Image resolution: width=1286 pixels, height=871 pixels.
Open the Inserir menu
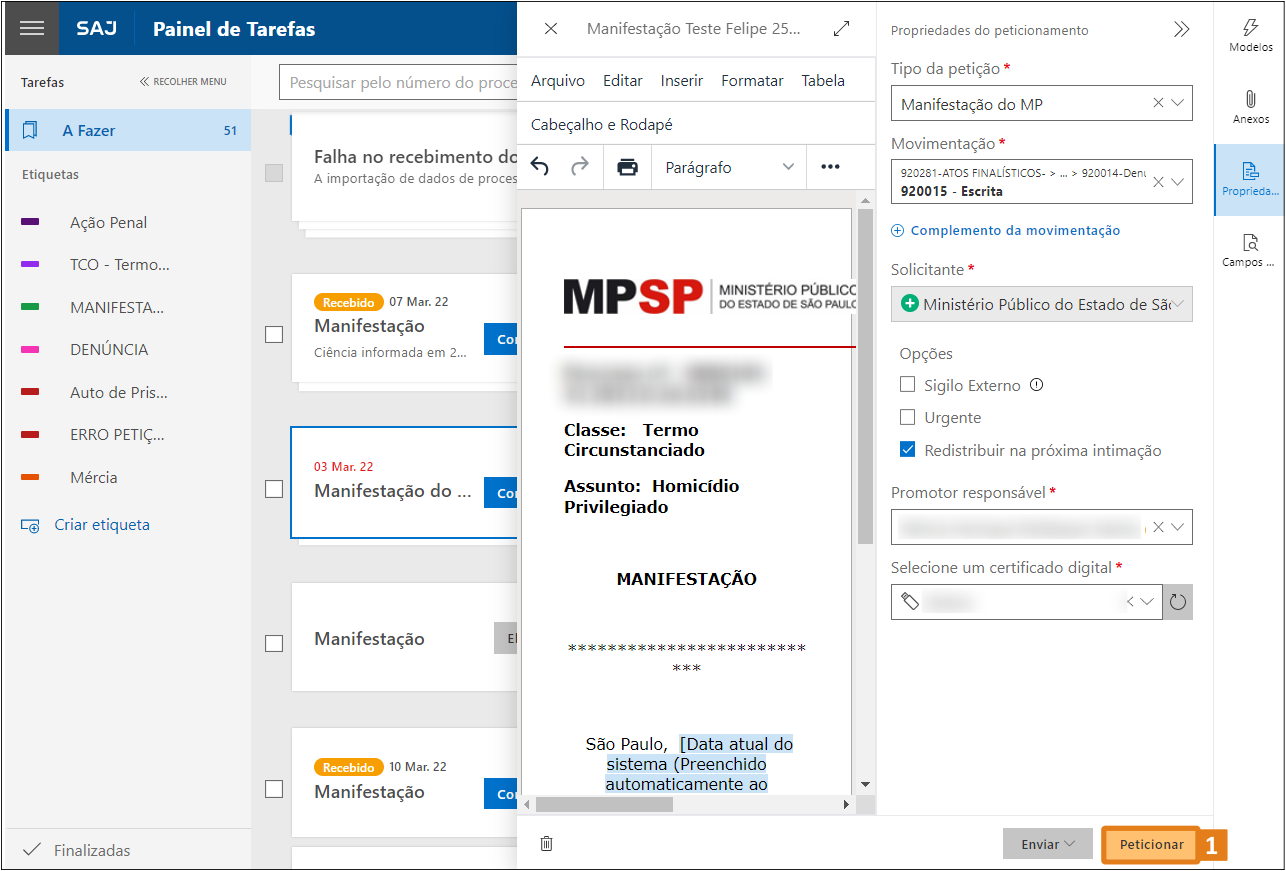682,81
